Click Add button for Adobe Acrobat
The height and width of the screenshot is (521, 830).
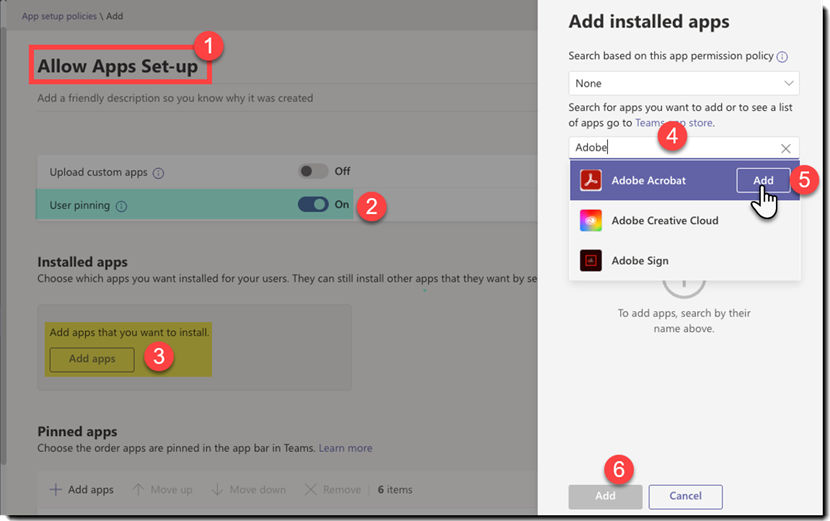coord(763,181)
